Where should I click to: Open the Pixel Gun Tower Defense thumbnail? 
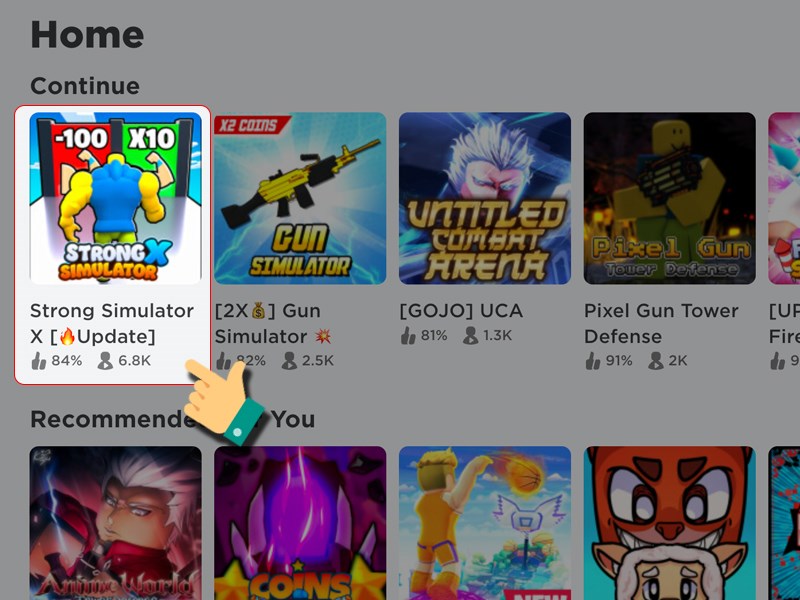(669, 198)
